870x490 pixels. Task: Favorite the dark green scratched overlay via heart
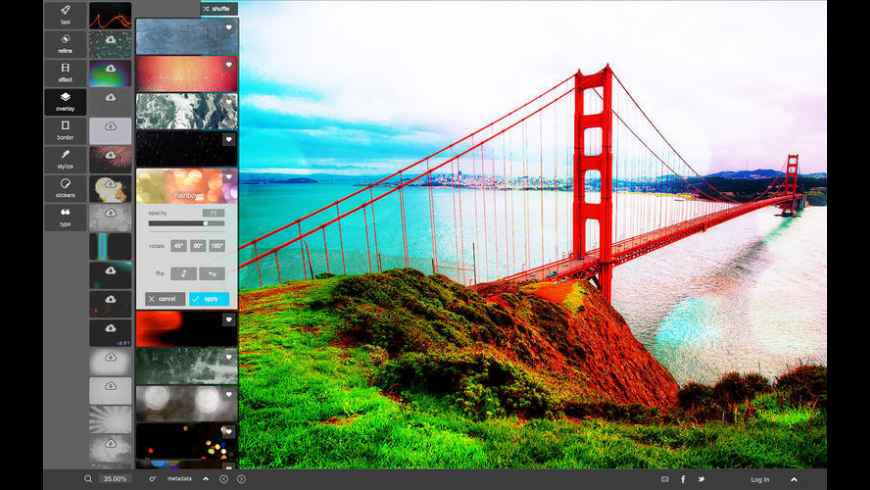click(229, 357)
